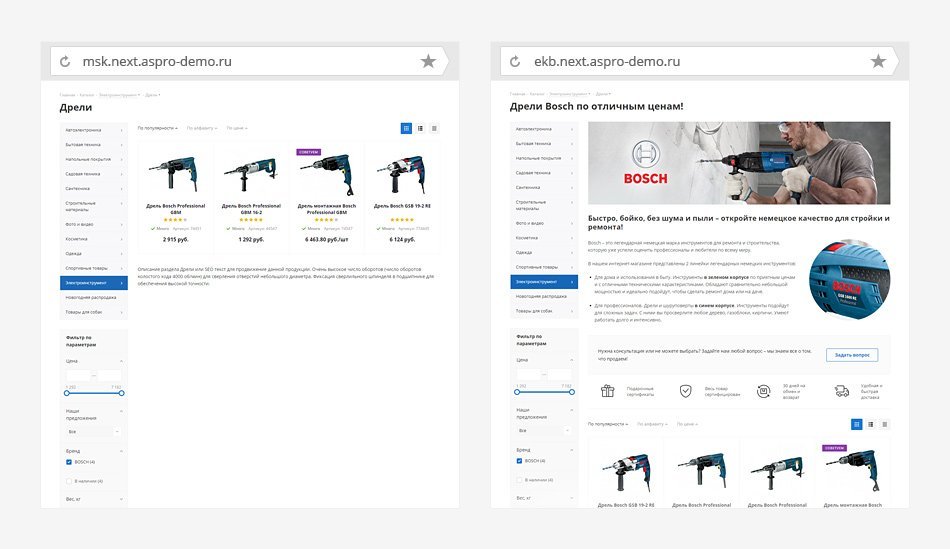Screen dimensions: 950x549
Task: Expand the Вес, кг filter on msk page
Action: (94, 499)
